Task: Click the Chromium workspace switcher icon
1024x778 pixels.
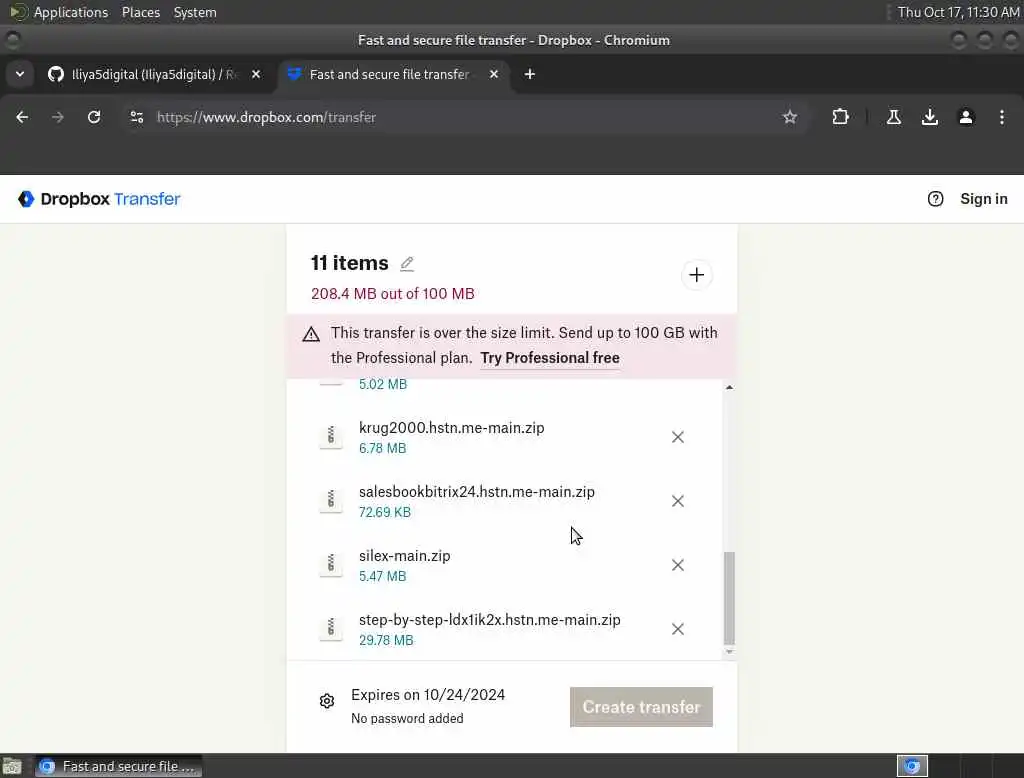Action: coord(912,766)
